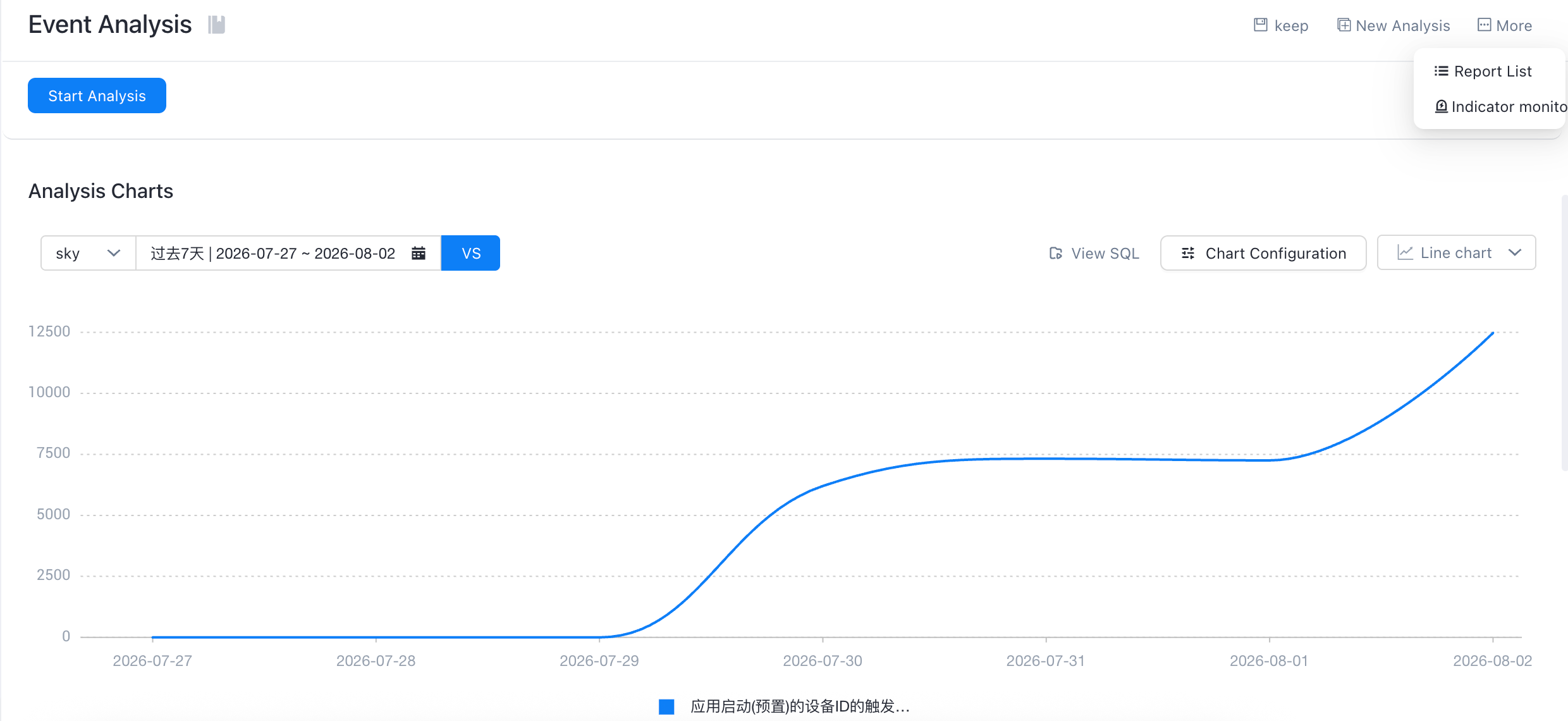The image size is (1568, 721).
Task: Click the bookmark icon beside Event Analysis
Action: (217, 25)
